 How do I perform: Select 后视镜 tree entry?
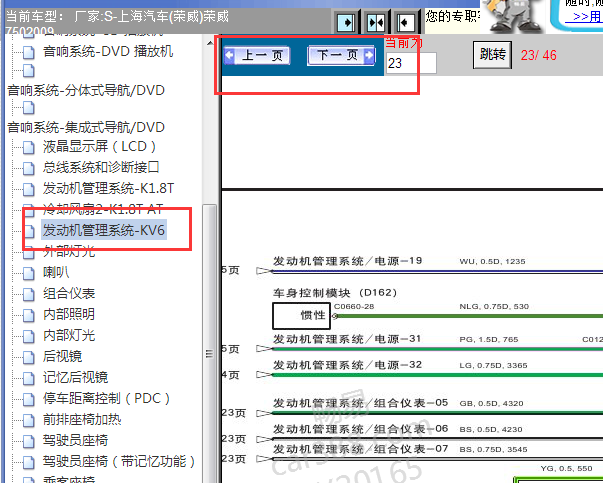tap(62, 356)
